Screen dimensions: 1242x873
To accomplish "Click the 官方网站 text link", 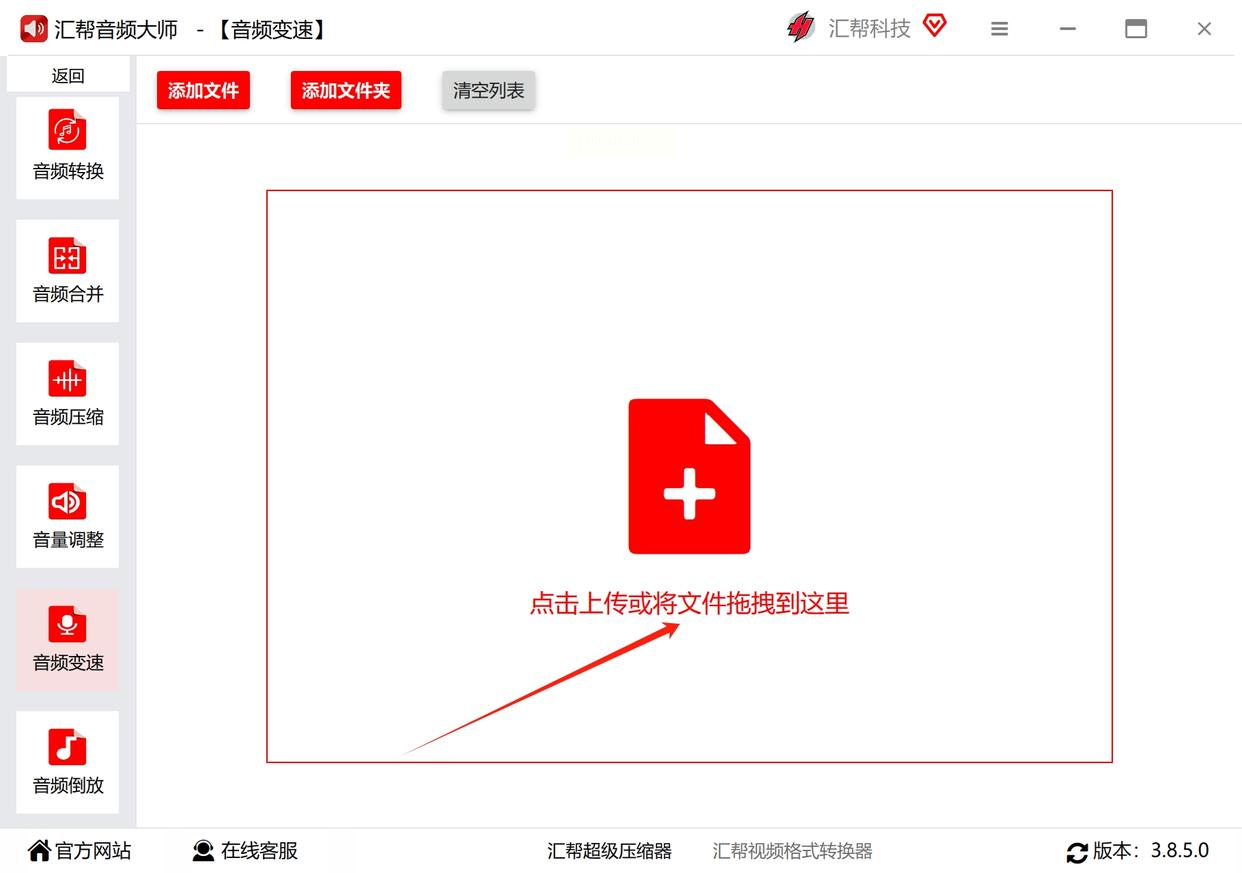I will [93, 851].
